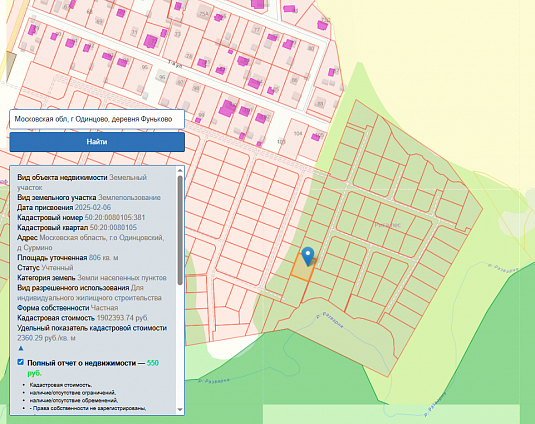Viewport: 535px width, 424px height.
Task: Click the building labeled 75А
Action: (x=204, y=14)
